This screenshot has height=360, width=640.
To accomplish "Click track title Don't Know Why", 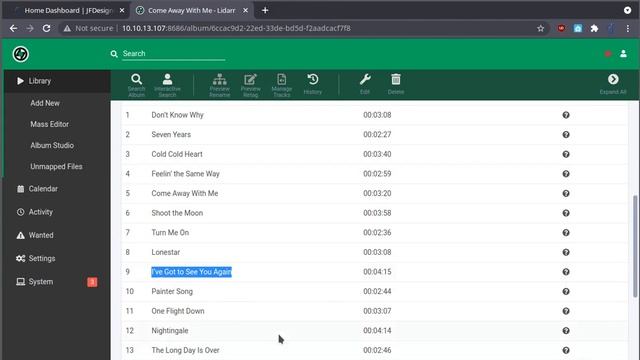I will [x=178, y=115].
